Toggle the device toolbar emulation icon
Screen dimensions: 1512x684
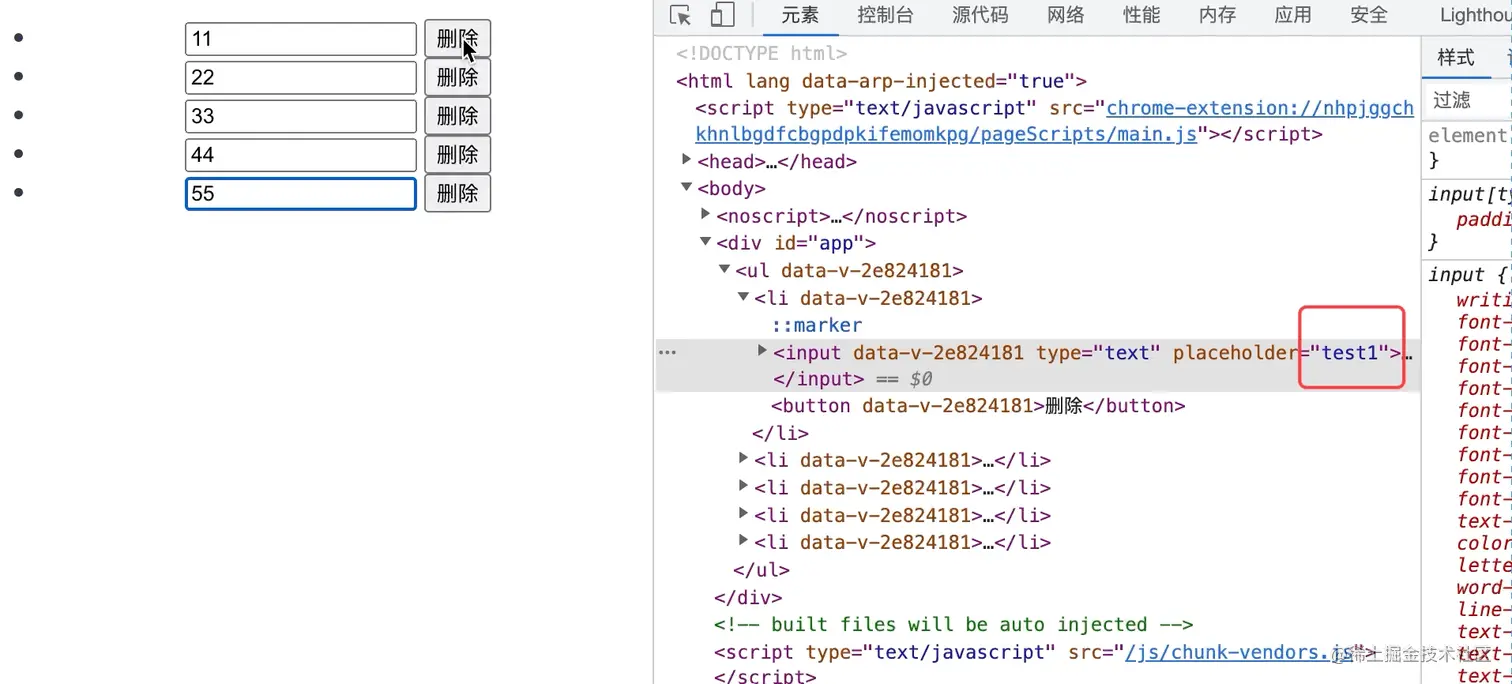click(x=722, y=15)
